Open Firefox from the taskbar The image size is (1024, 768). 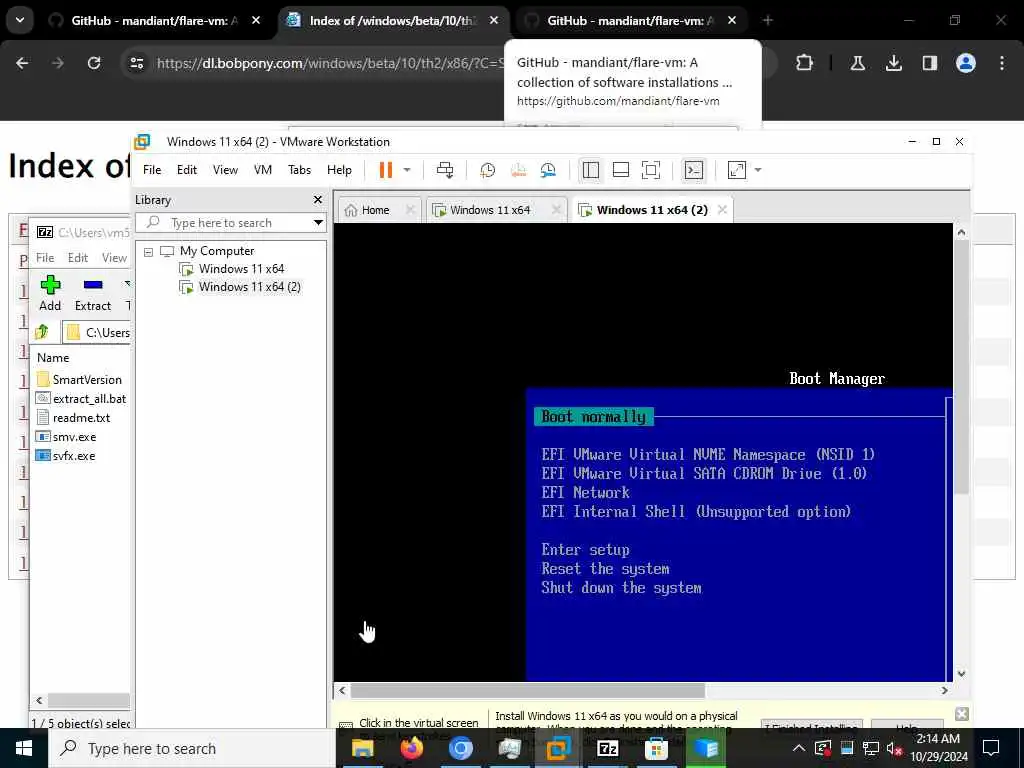411,748
